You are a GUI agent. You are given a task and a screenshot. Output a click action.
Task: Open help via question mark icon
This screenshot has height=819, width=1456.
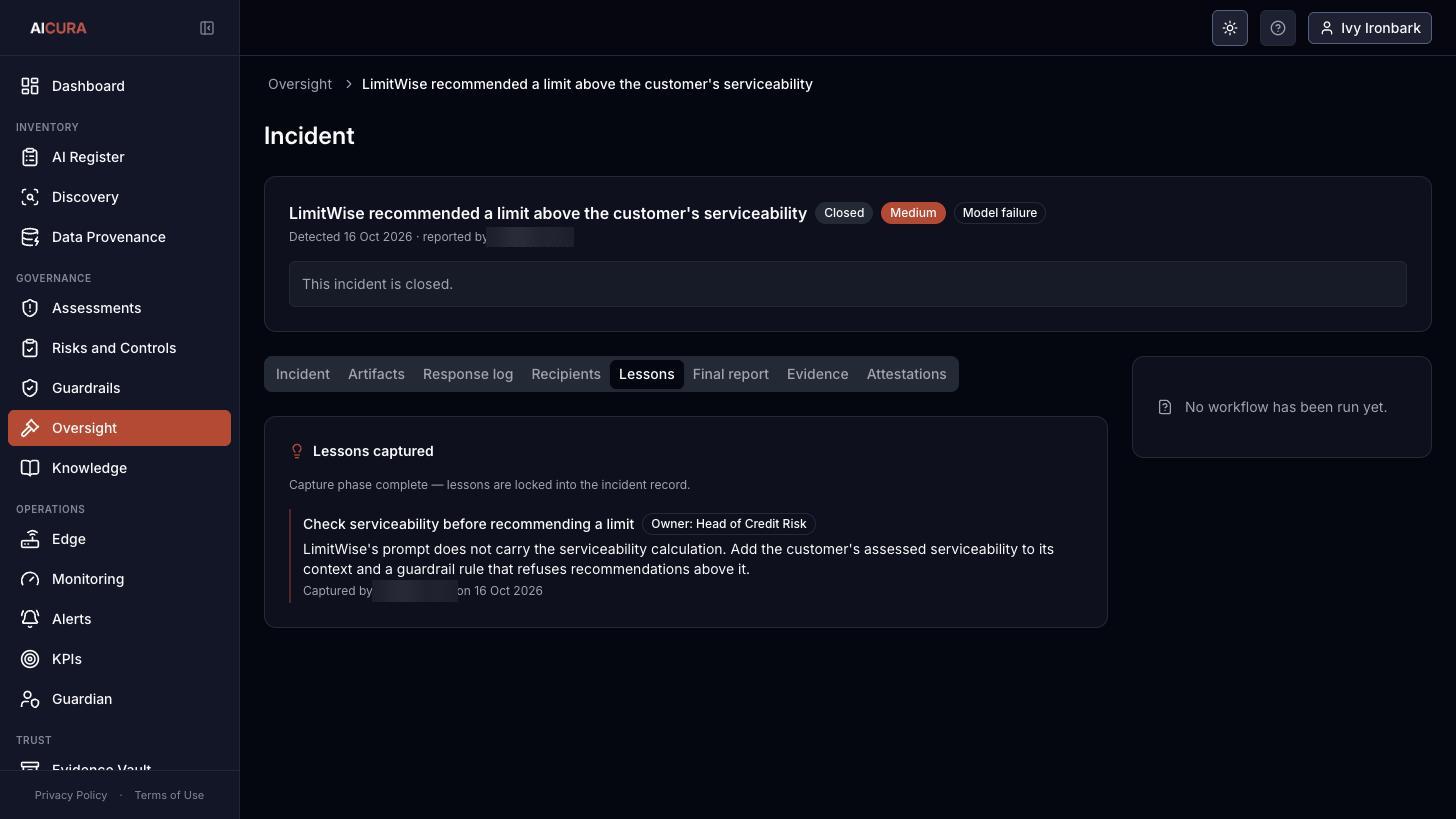pos(1278,28)
